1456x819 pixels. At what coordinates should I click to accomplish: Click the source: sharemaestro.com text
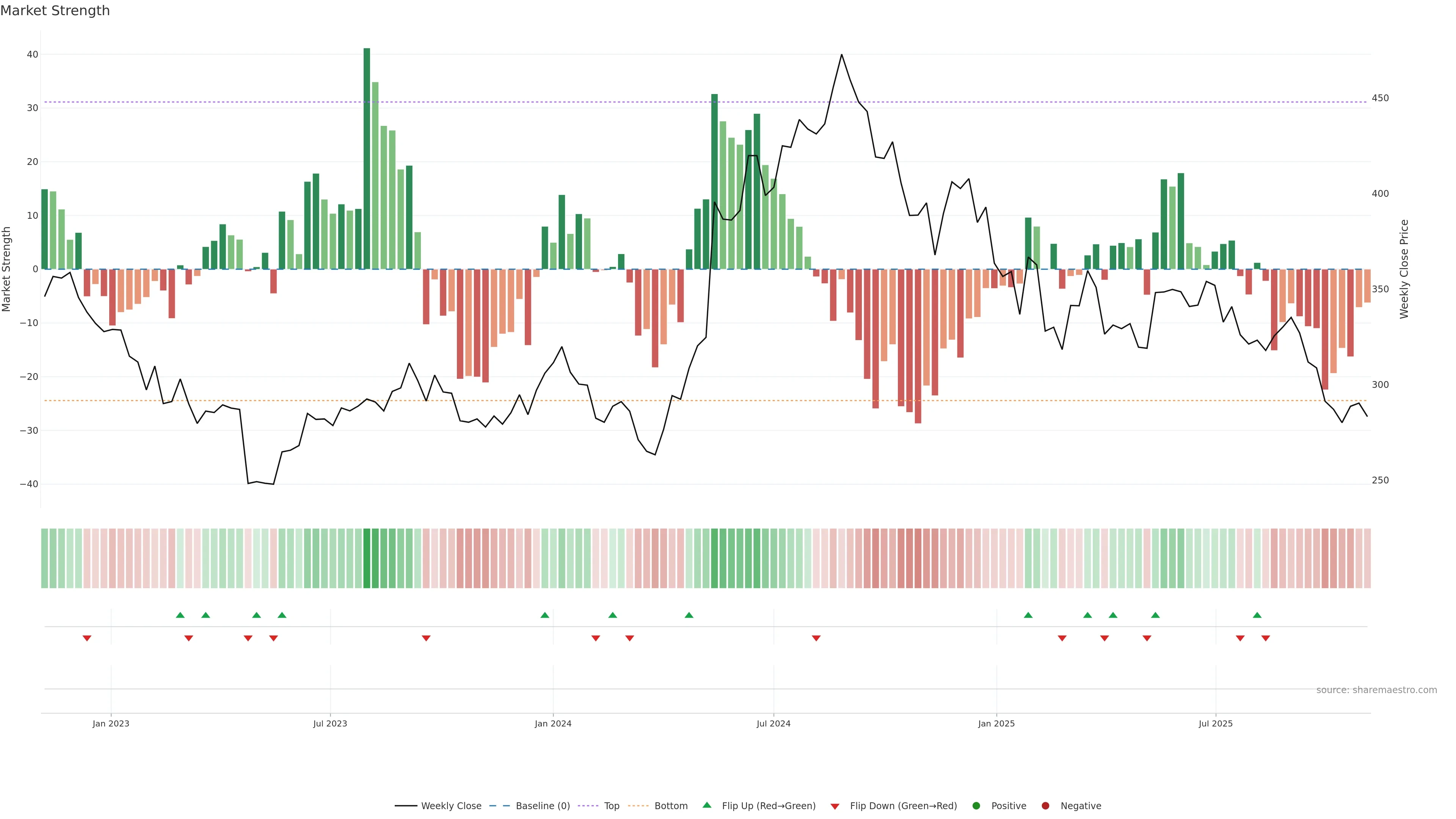1376,690
